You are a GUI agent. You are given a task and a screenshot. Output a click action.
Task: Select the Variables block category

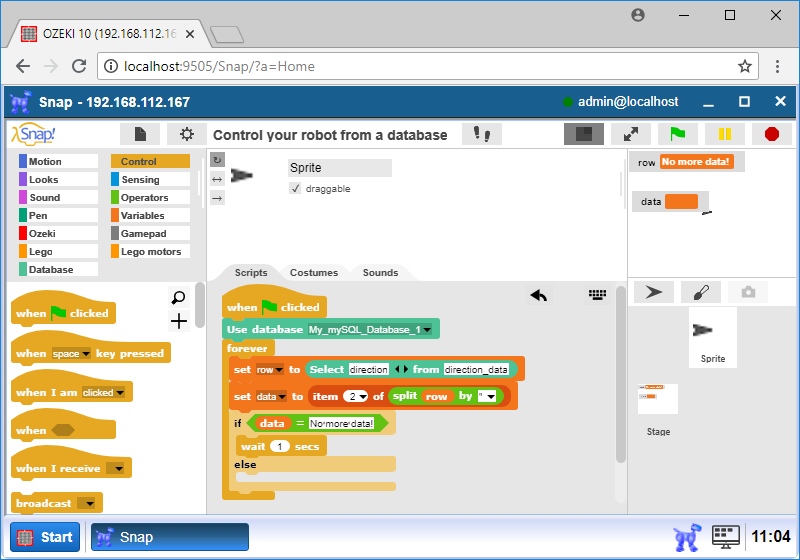click(x=151, y=215)
